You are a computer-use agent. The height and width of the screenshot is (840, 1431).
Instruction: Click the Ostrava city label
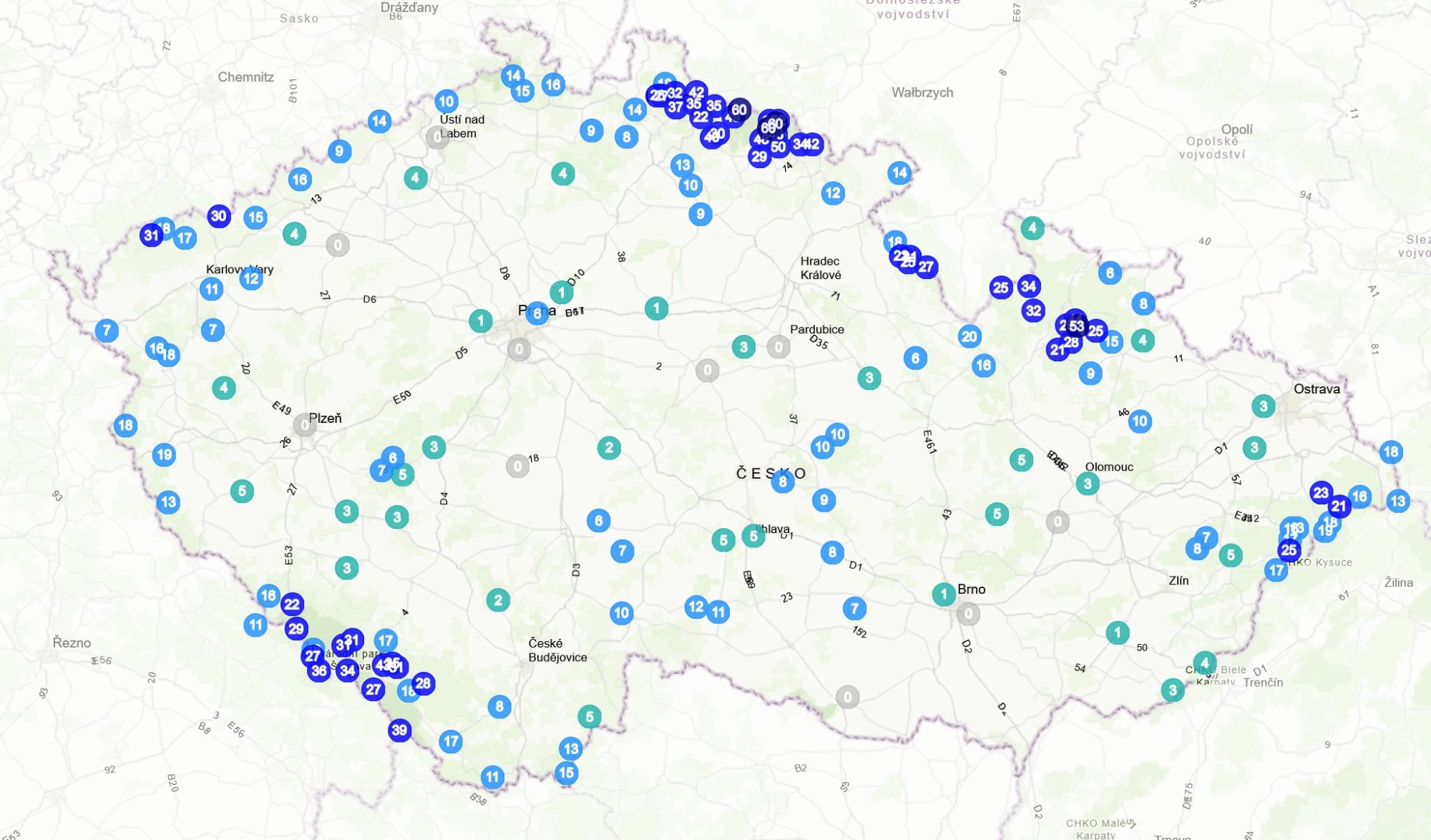[x=1316, y=389]
